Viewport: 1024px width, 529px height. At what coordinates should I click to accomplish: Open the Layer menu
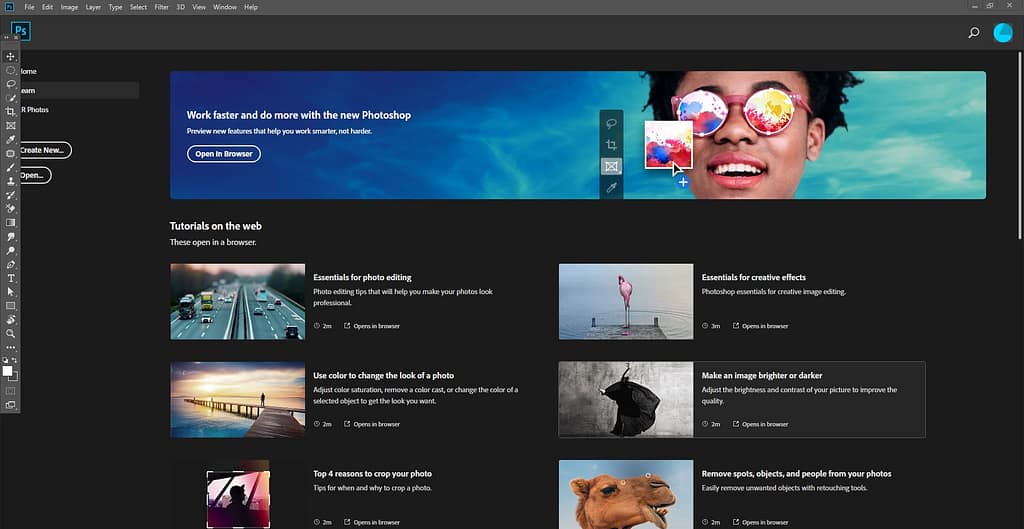tap(93, 7)
